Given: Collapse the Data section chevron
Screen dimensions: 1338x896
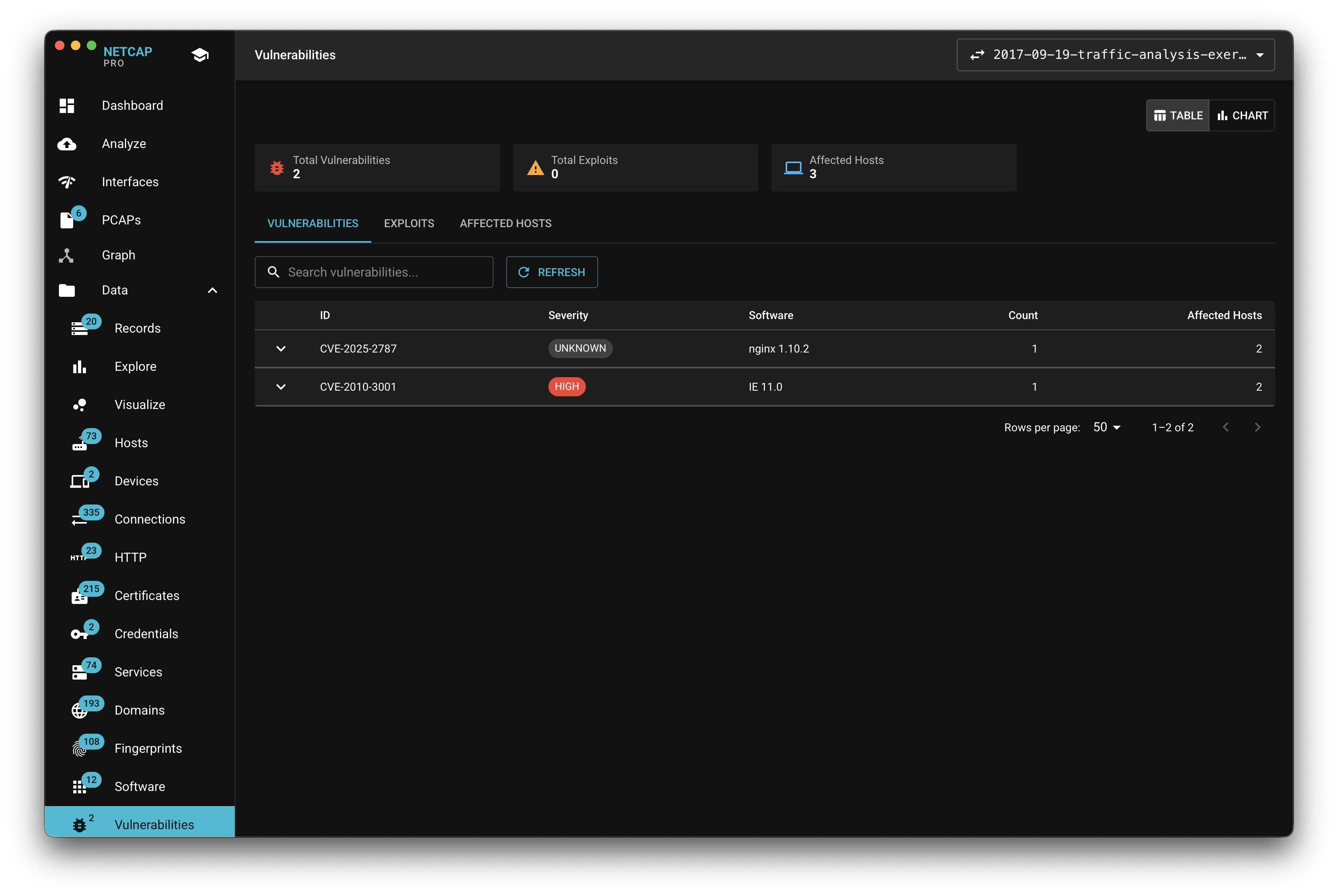Looking at the screenshot, I should click(213, 290).
